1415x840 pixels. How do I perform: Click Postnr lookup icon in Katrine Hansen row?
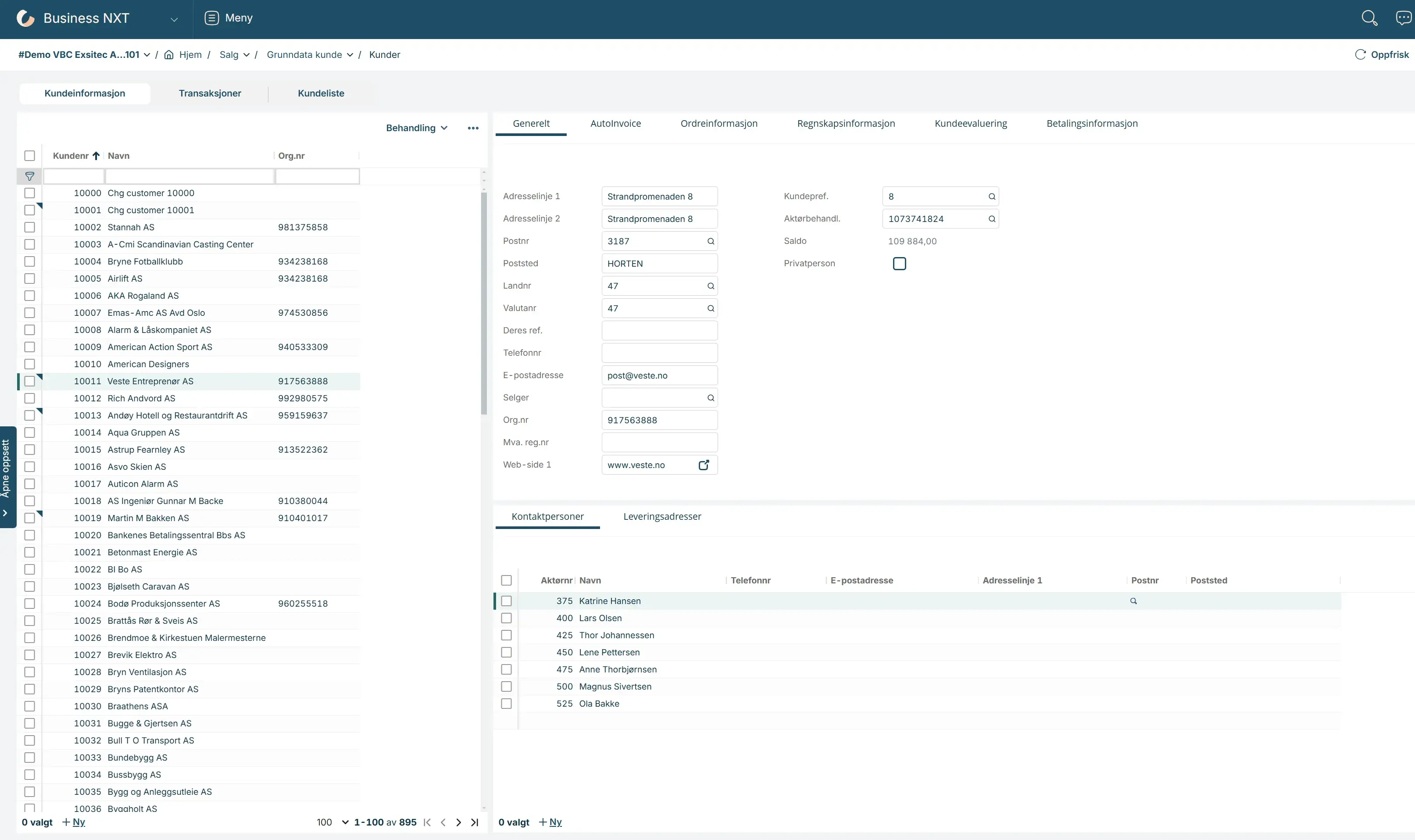pyautogui.click(x=1133, y=601)
